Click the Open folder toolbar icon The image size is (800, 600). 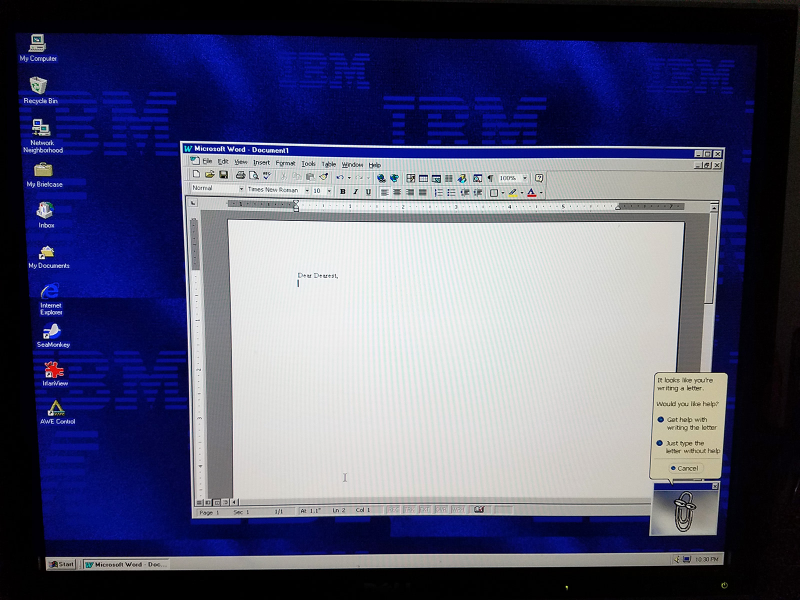(209, 174)
